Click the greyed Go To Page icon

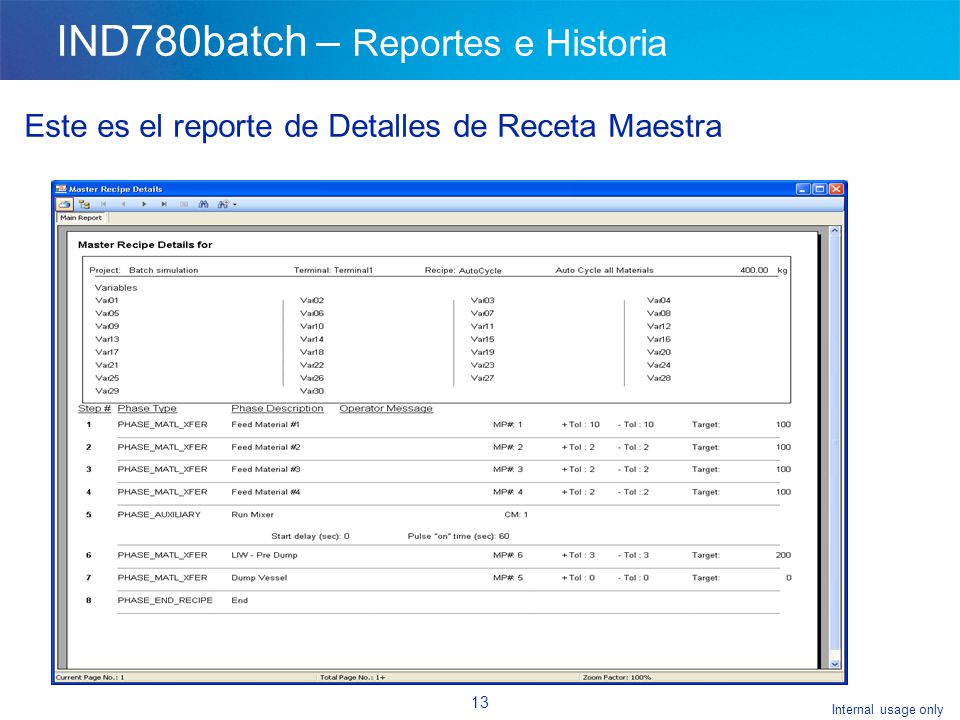pyautogui.click(x=184, y=204)
